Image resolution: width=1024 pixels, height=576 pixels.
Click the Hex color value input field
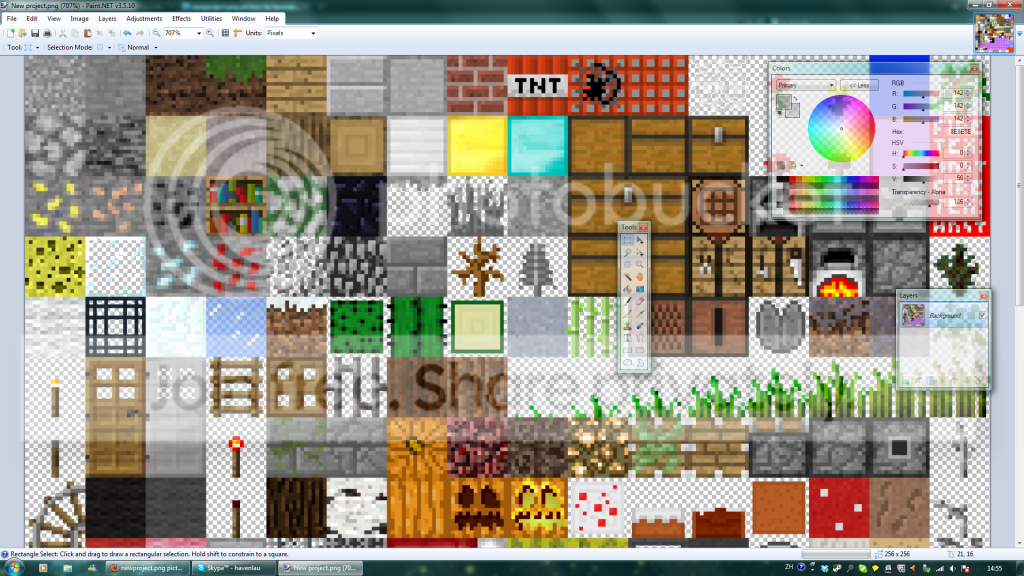tap(957, 132)
